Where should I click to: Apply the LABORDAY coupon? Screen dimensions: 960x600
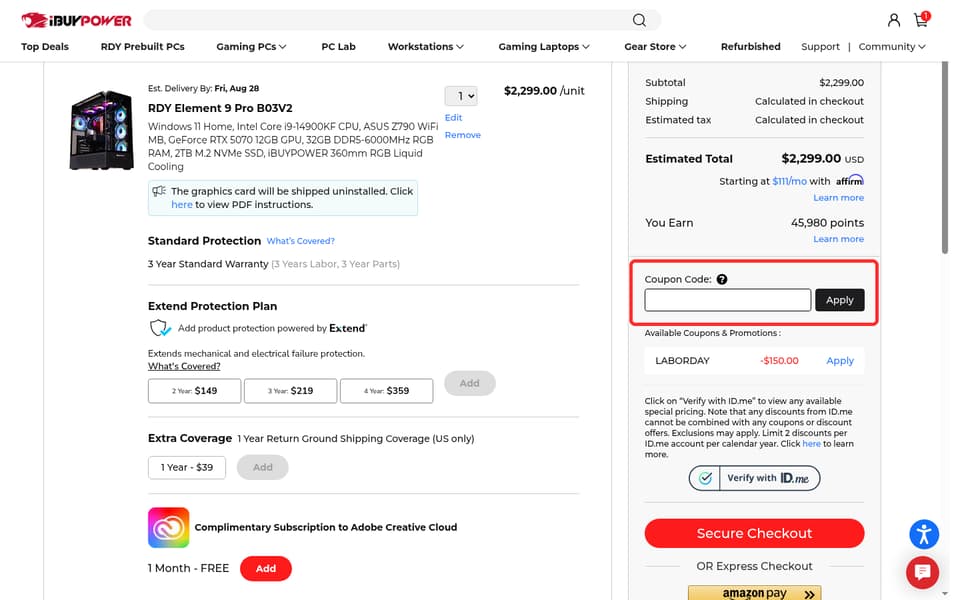pos(840,361)
